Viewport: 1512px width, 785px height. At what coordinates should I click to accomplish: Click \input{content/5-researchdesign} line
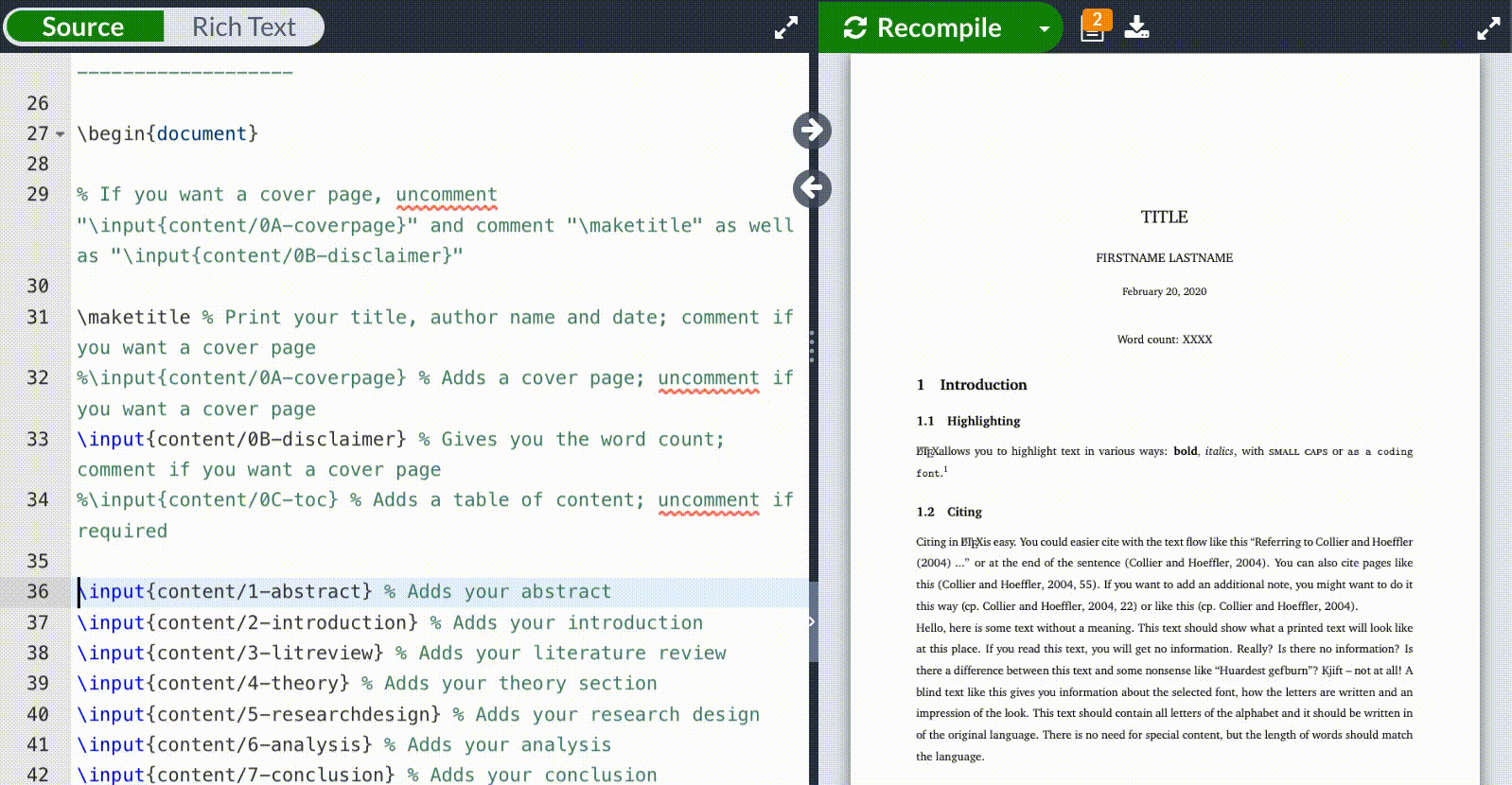pyautogui.click(x=259, y=714)
